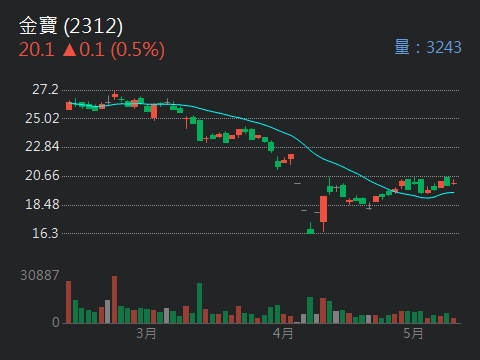Click the 30887 volume axis label
Screen dimensions: 480x360
tap(40, 275)
